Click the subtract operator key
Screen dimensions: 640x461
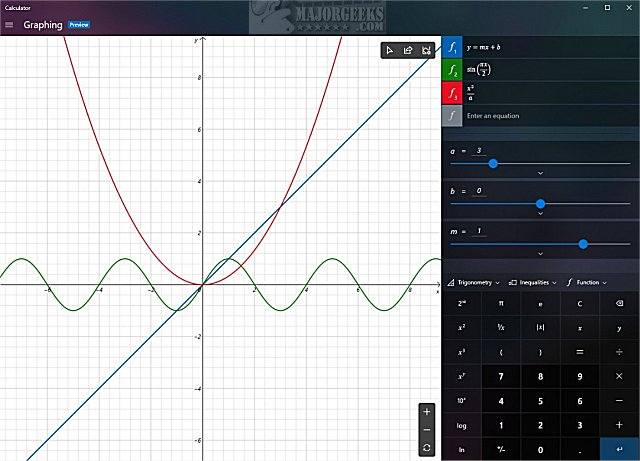[619, 401]
